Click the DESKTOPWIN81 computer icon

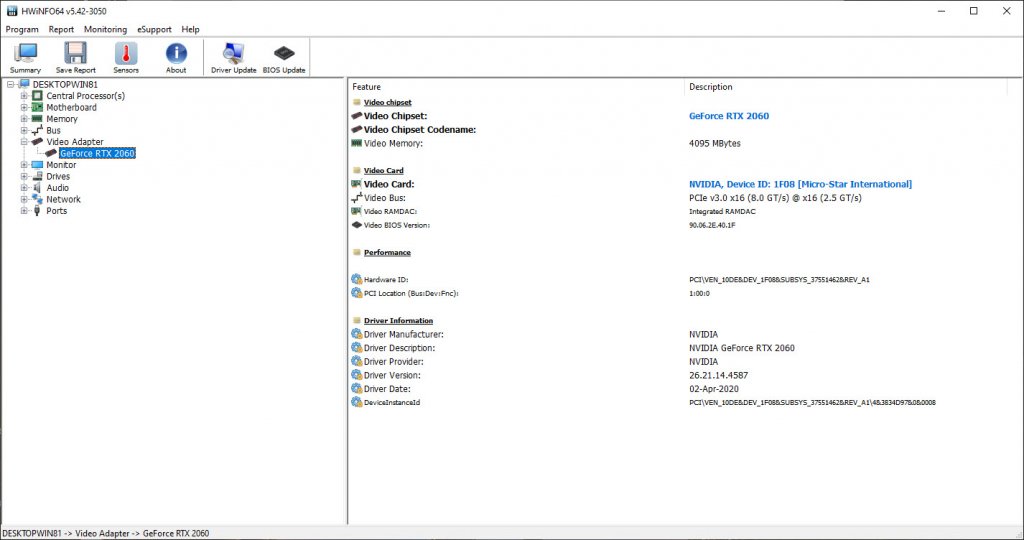coord(24,84)
